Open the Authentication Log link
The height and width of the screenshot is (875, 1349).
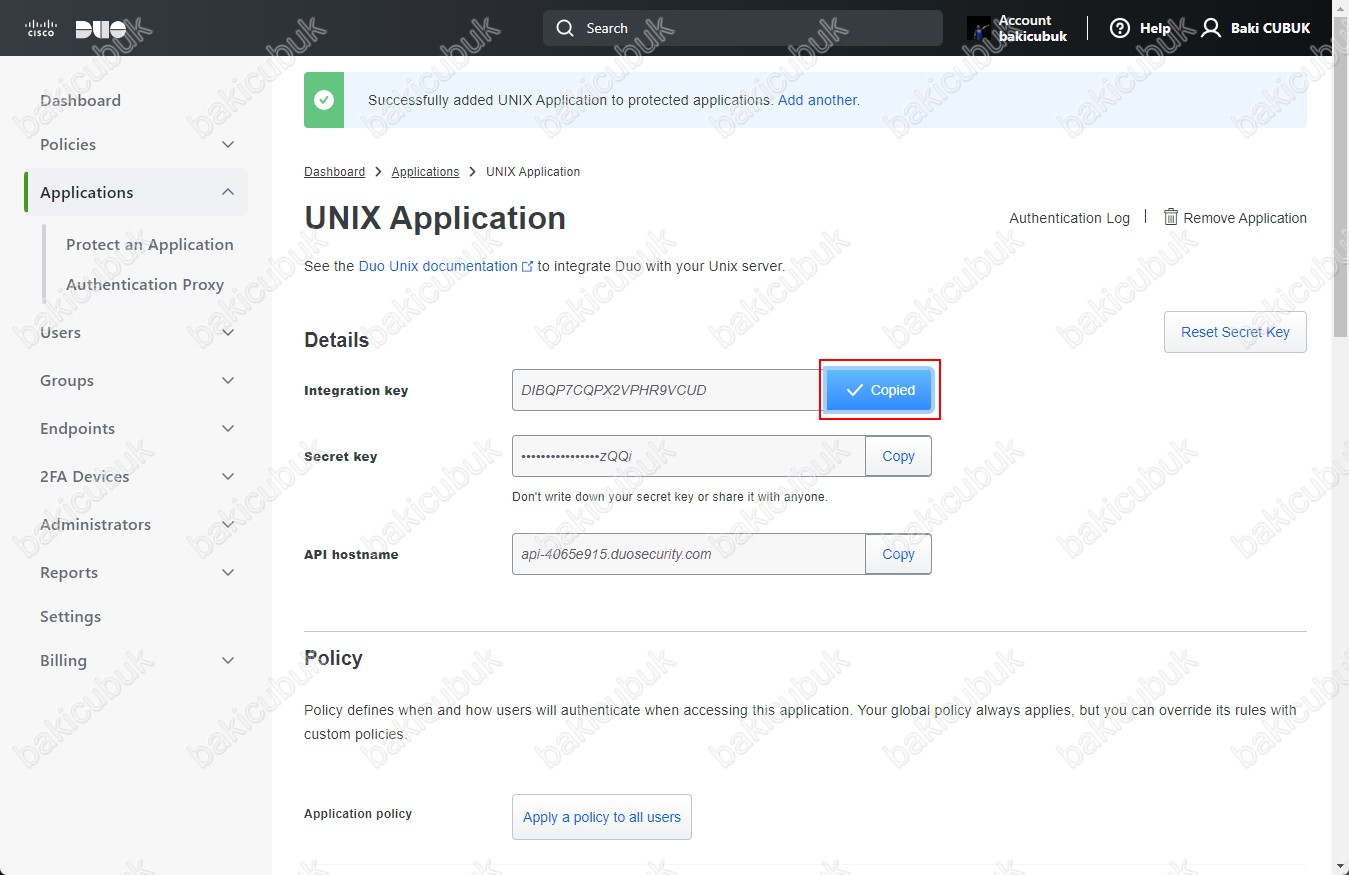click(x=1069, y=218)
